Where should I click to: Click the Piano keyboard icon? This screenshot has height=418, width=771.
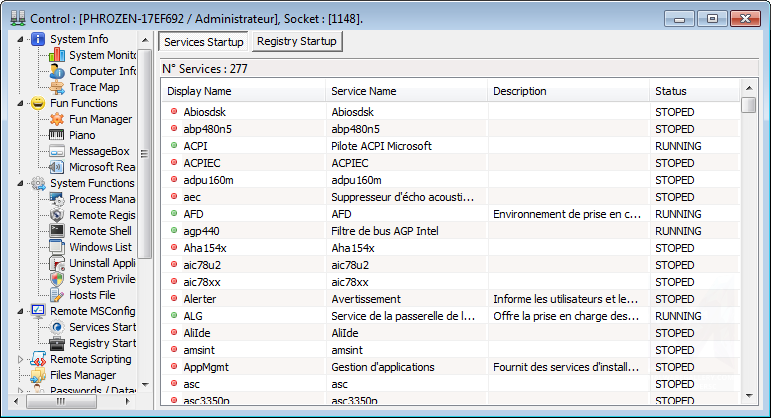(57, 135)
